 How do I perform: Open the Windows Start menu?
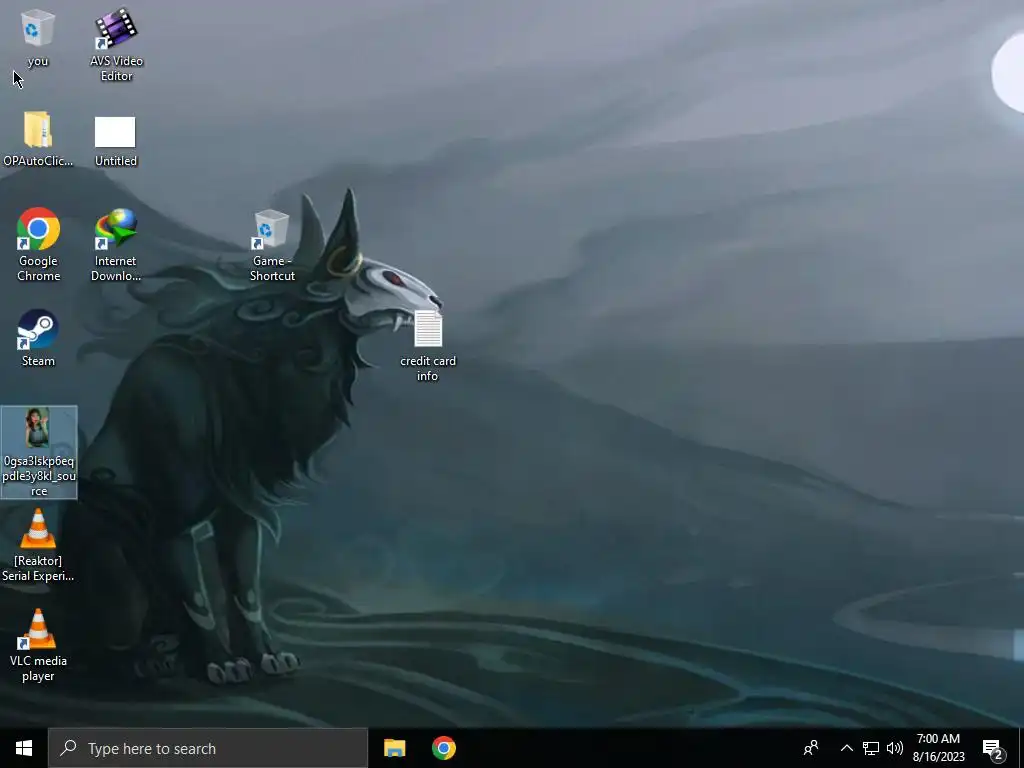click(24, 748)
